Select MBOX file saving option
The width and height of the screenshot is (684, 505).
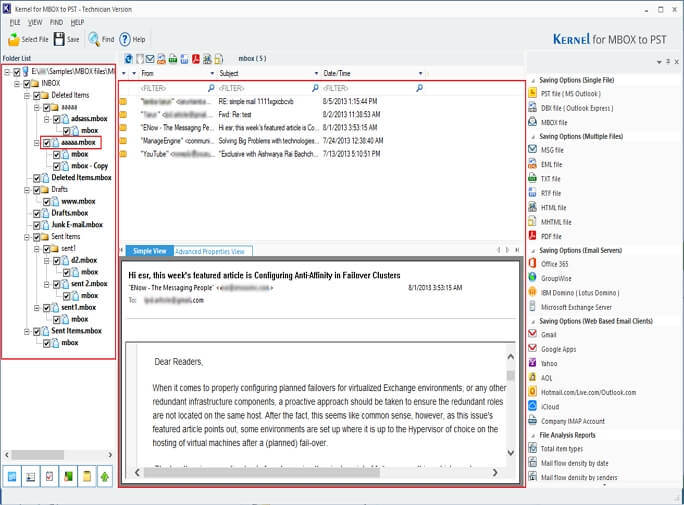(x=554, y=123)
